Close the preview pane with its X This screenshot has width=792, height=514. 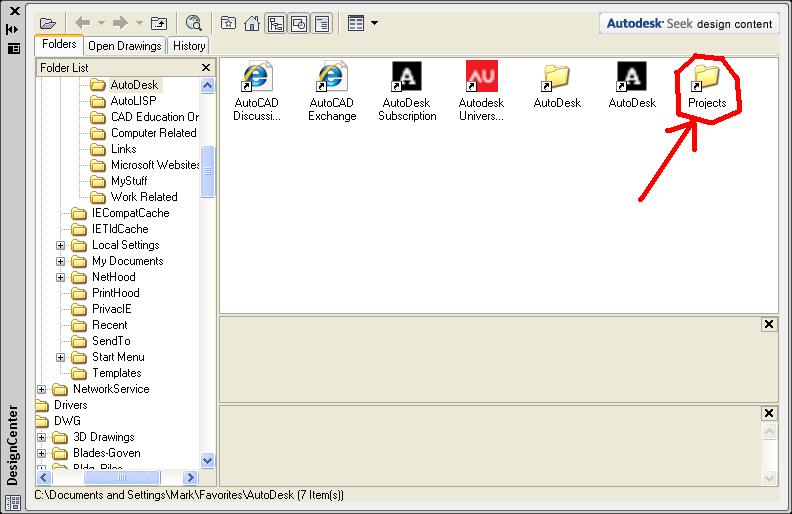769,324
